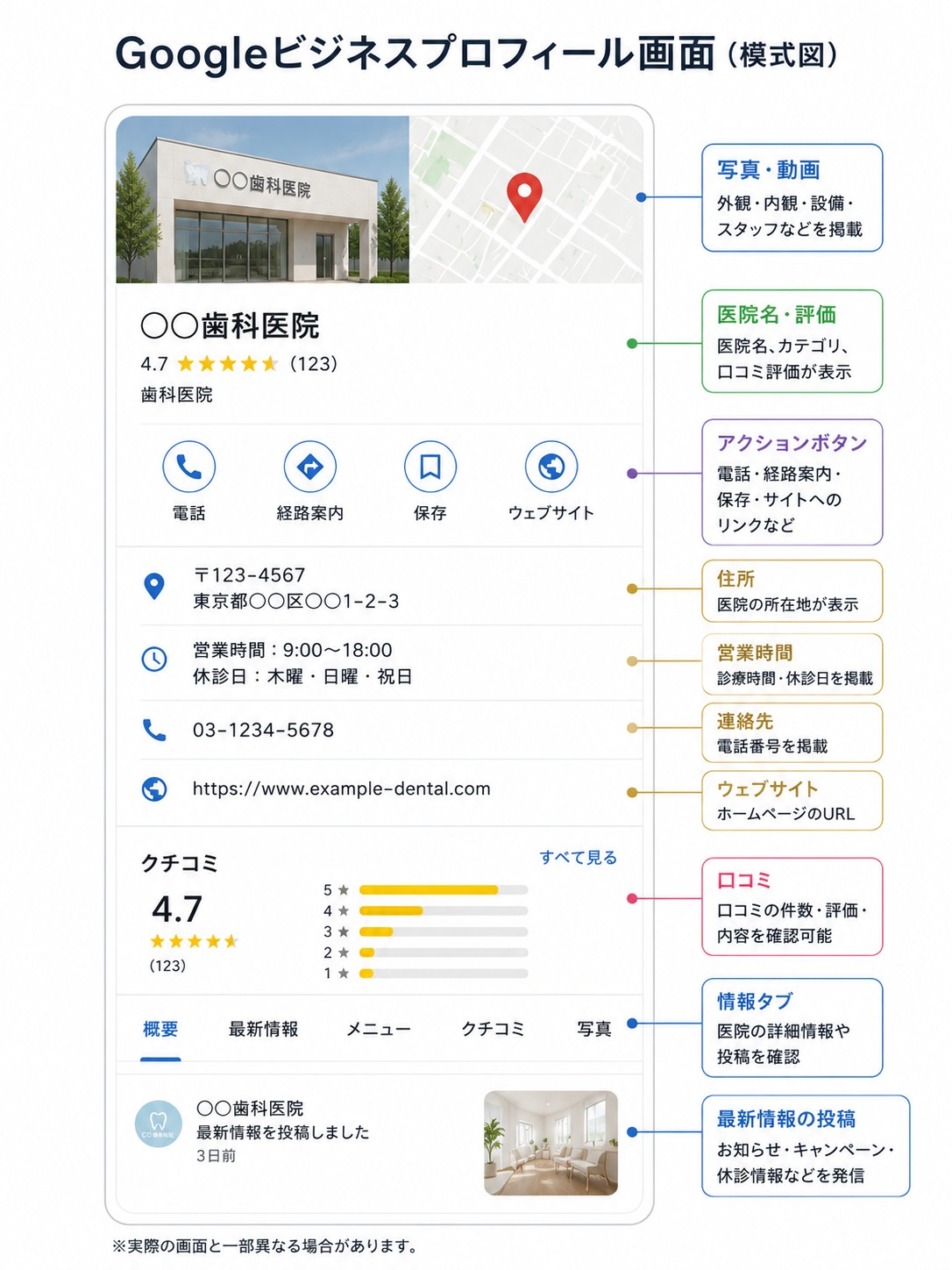The width and height of the screenshot is (952, 1270).
Task: Click the red 口コミ callout box
Action: (792, 907)
